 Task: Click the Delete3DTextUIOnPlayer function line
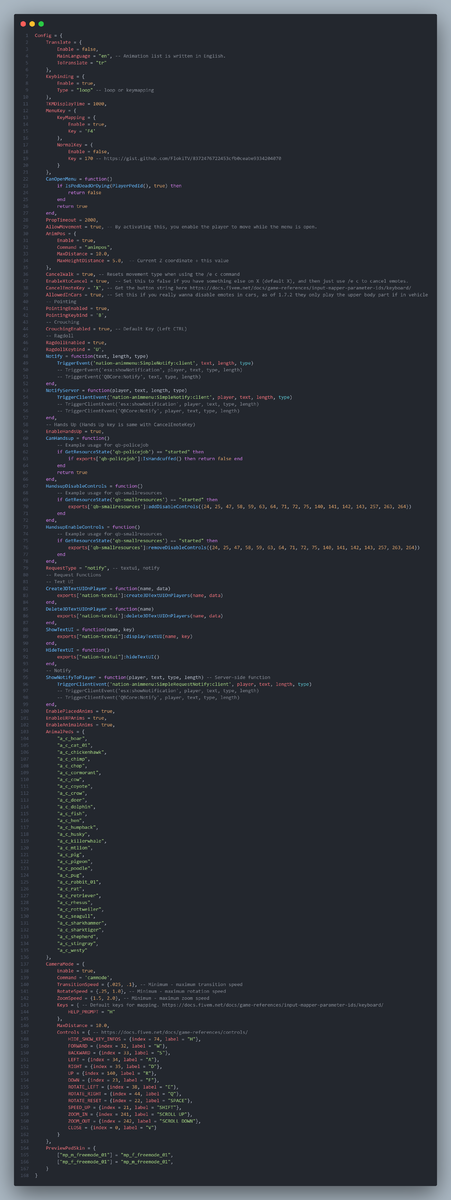[x=100, y=609]
